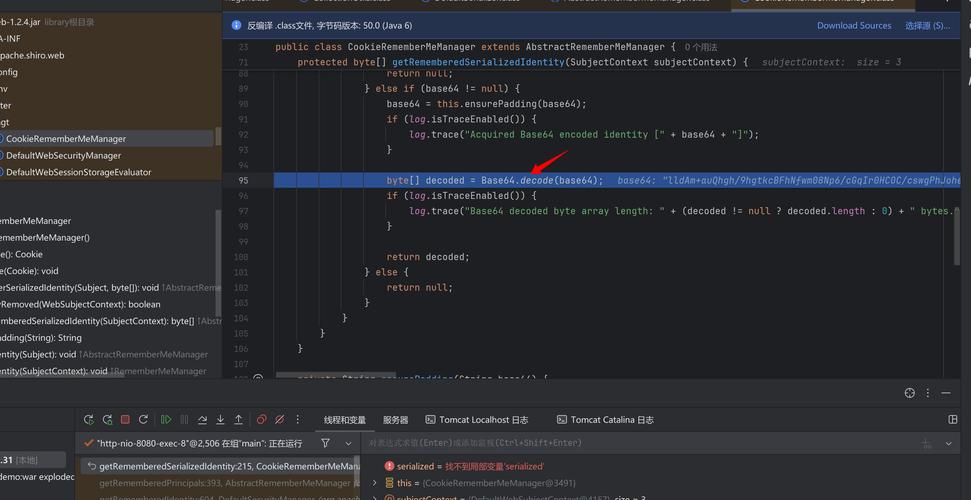Open the thread selector dropdown chevron
Image resolution: width=971 pixels, height=500 pixels.
[x=349, y=442]
